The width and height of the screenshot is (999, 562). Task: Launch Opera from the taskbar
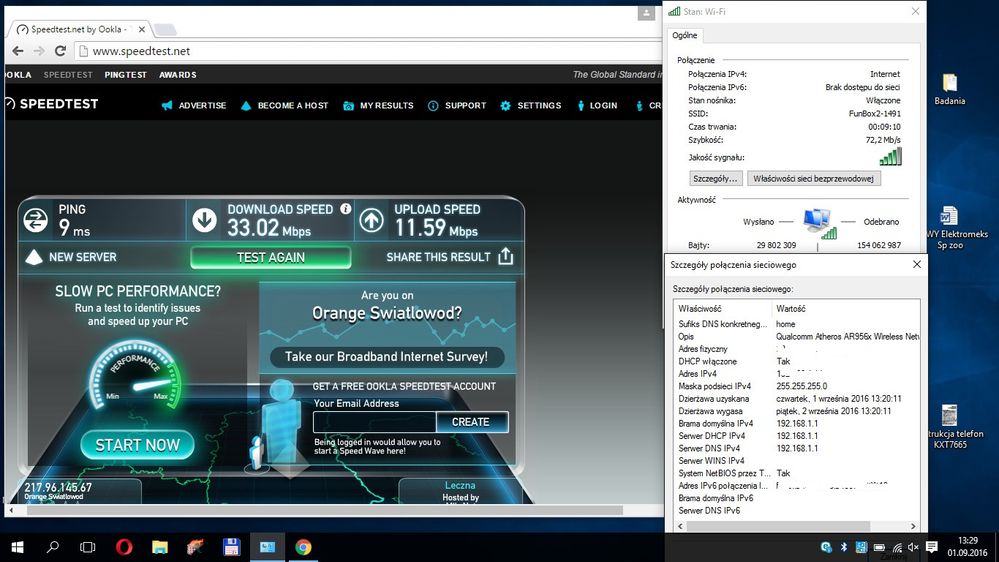tap(124, 547)
